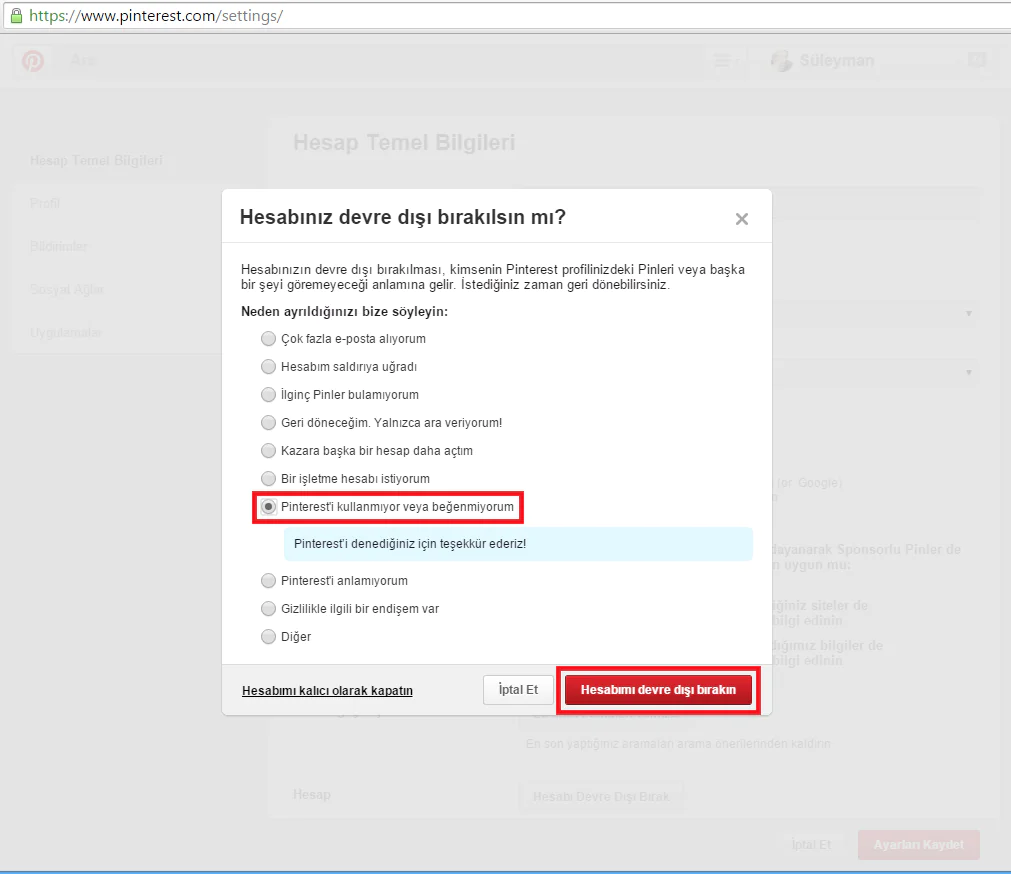Select 'Hesabım saldırıya uğradı' radio option
Screen dimensions: 1011x874
point(268,366)
